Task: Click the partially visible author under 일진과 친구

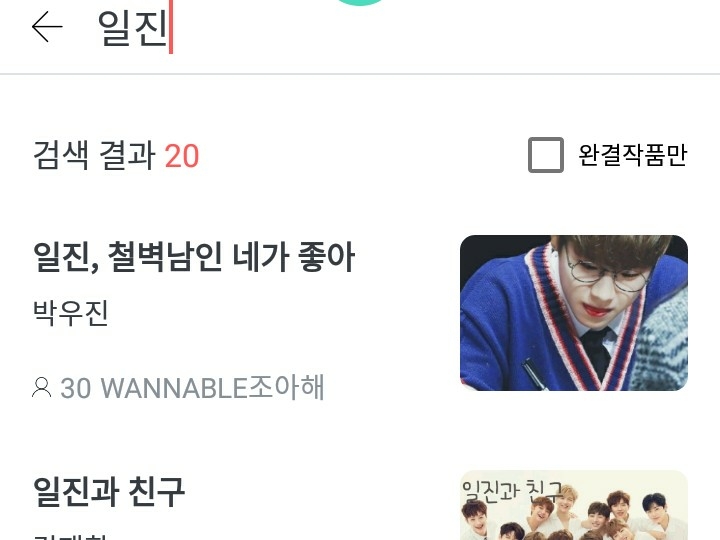Action: (x=70, y=537)
